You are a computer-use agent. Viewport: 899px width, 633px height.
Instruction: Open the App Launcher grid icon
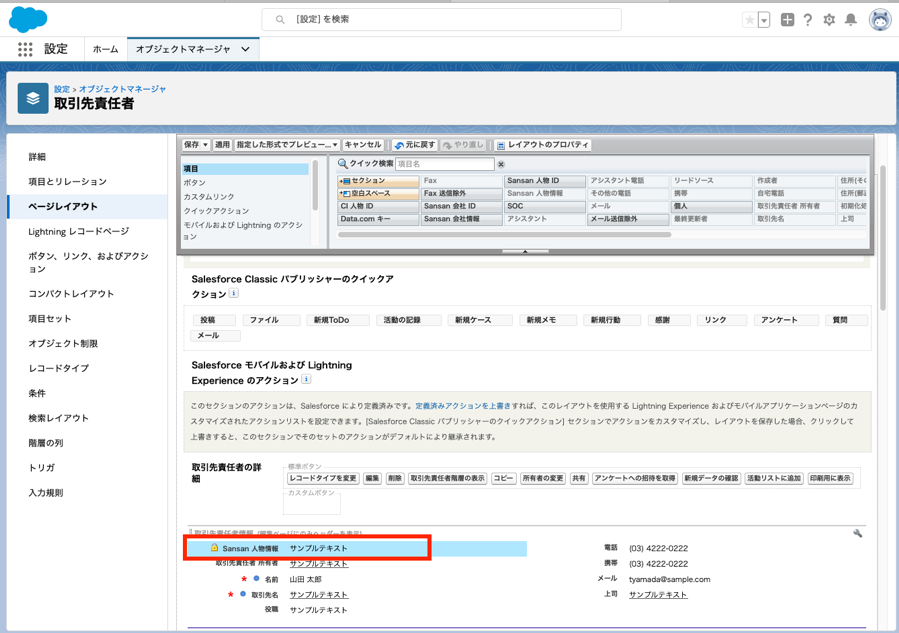pos(25,49)
